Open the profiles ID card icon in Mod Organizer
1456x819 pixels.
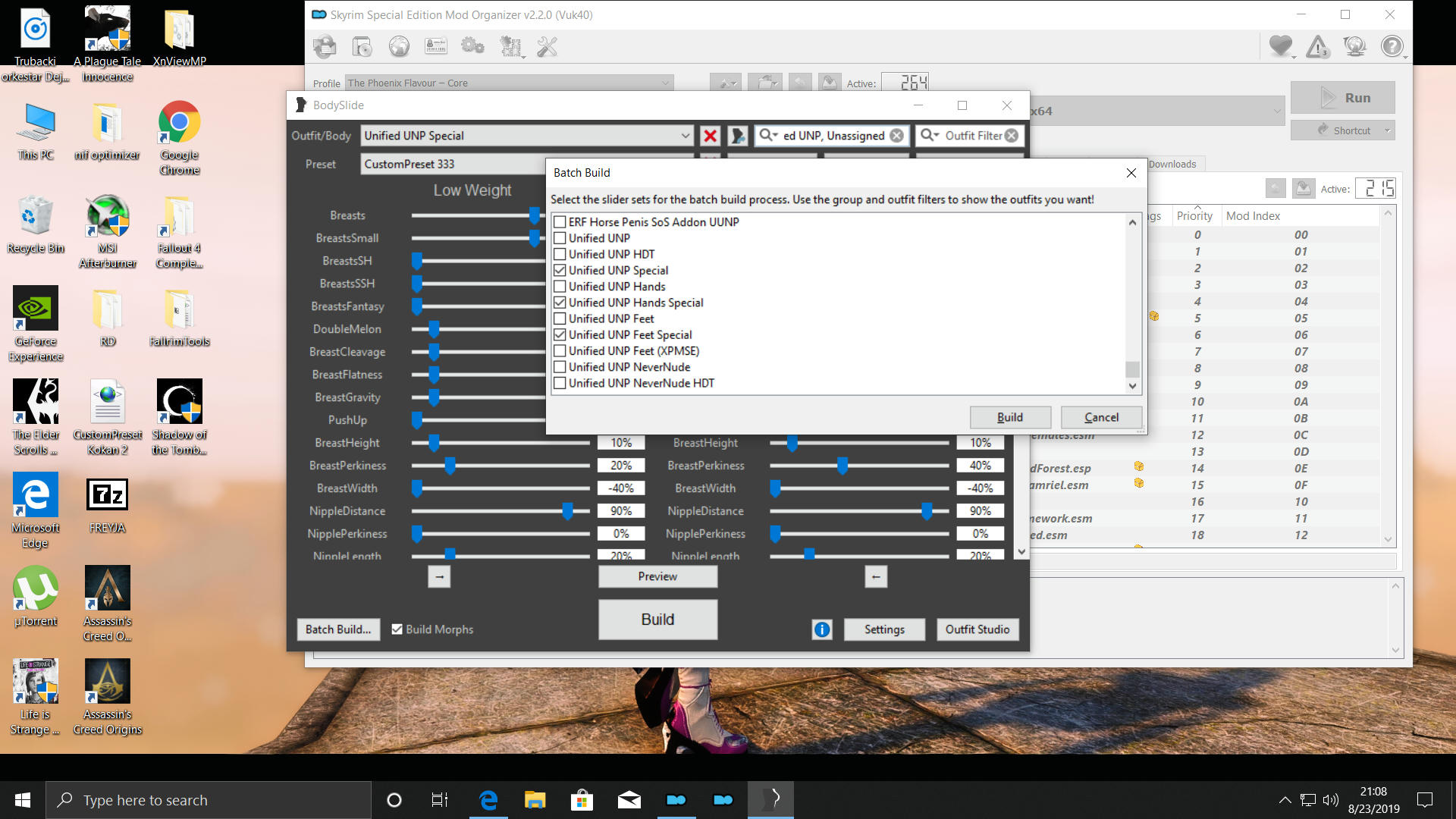(436, 47)
